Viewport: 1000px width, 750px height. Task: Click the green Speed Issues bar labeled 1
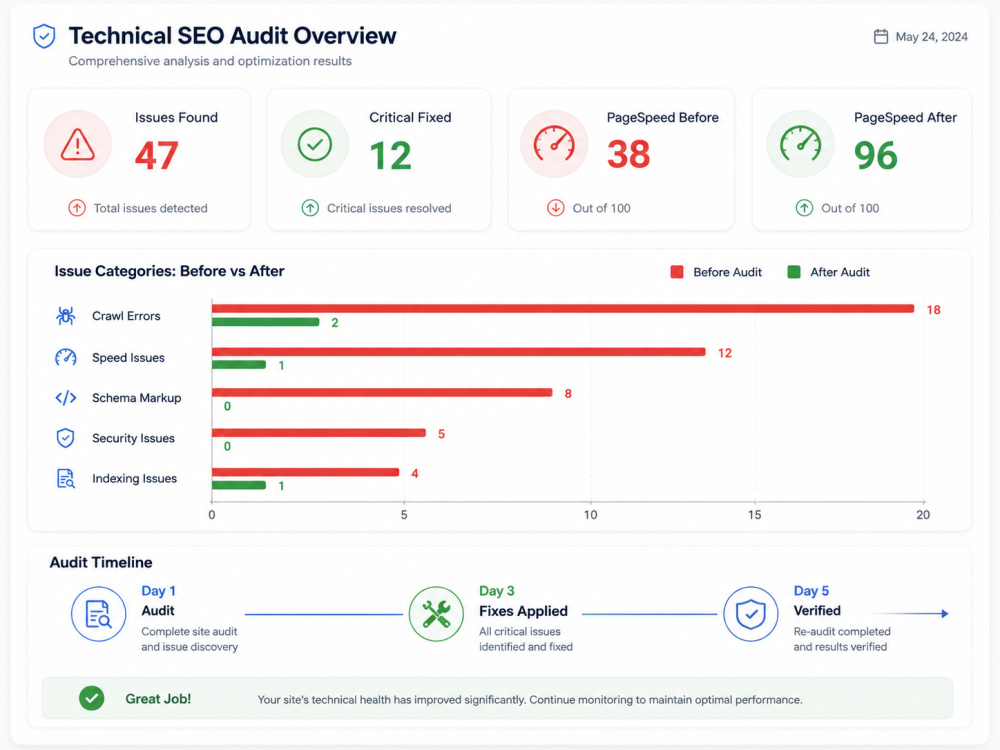point(239,365)
